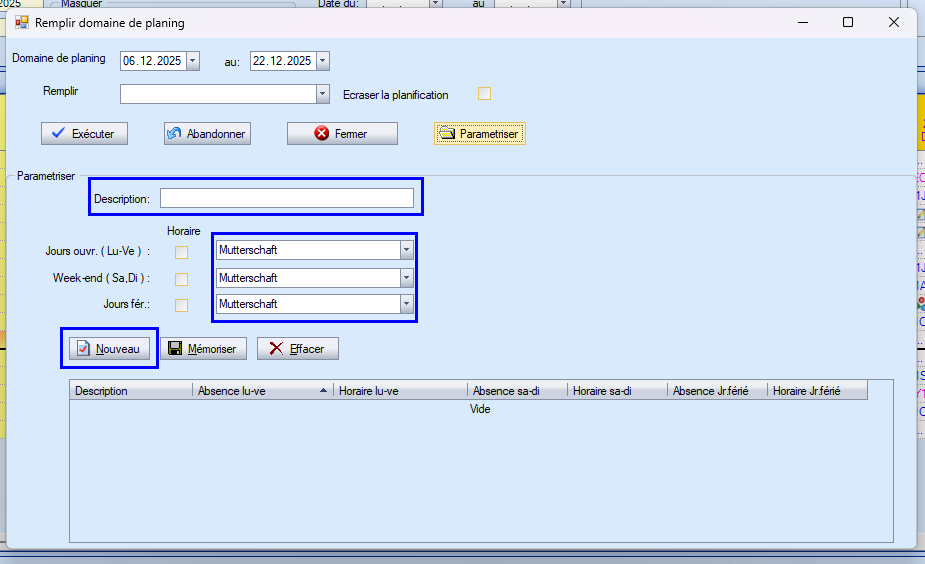This screenshot has width=925, height=564.
Task: Sort by the Description column header
Action: coord(131,391)
